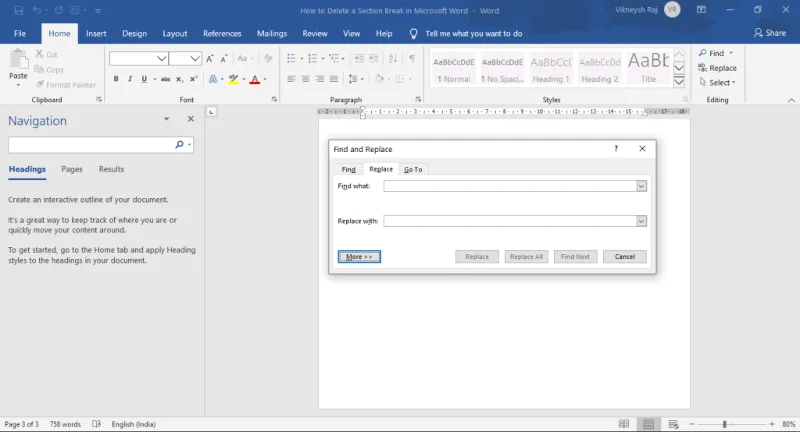Switch to the Layout tab
The width and height of the screenshot is (800, 432).
pyautogui.click(x=175, y=34)
